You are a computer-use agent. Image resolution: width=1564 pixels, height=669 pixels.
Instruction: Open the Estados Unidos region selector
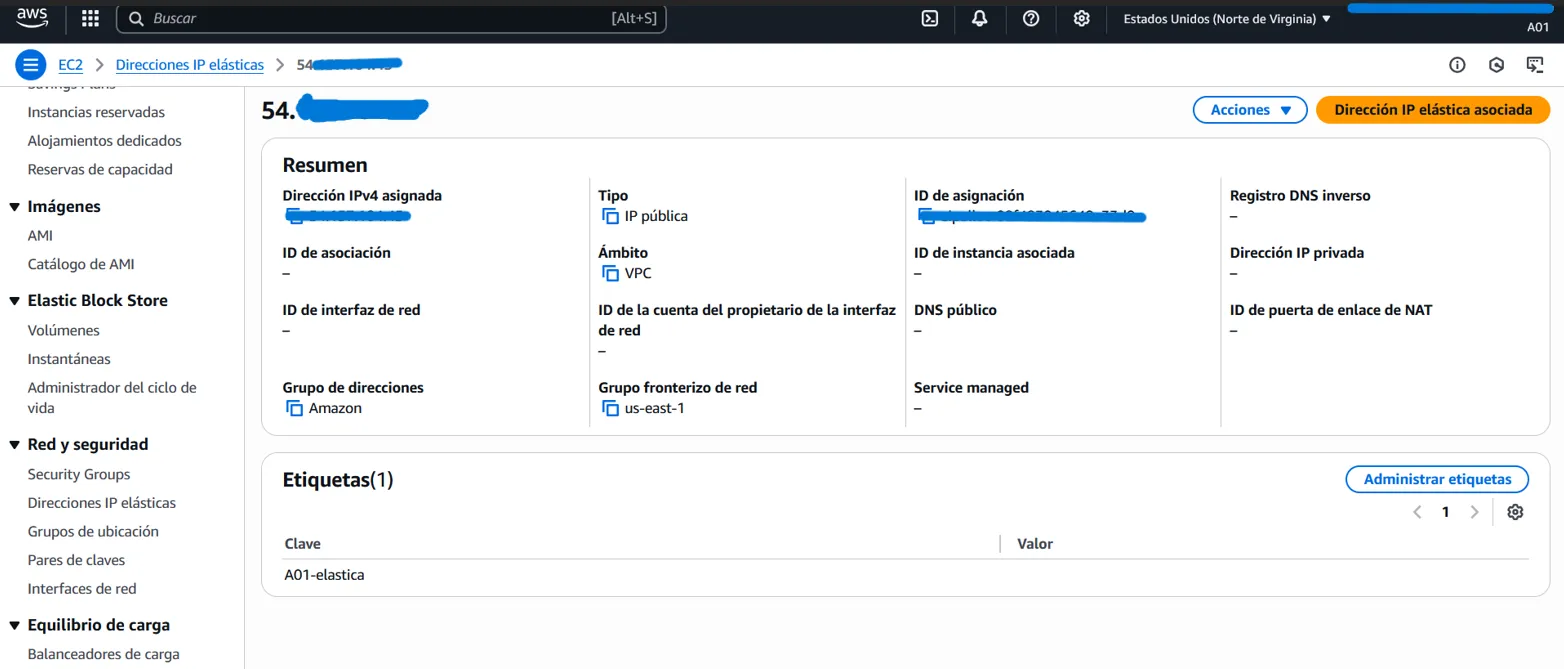coord(1227,18)
